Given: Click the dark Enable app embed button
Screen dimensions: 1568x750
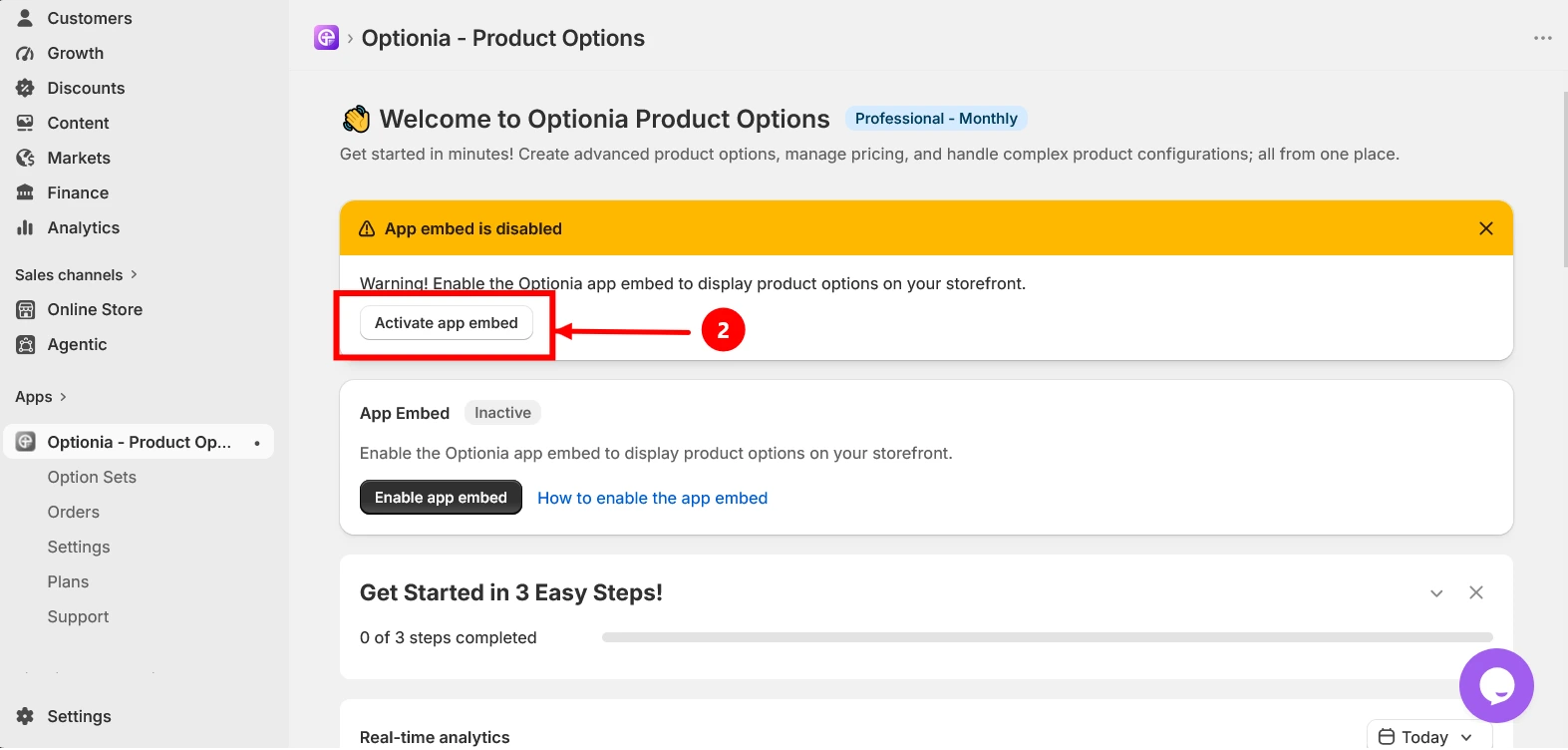Looking at the screenshot, I should pos(441,498).
